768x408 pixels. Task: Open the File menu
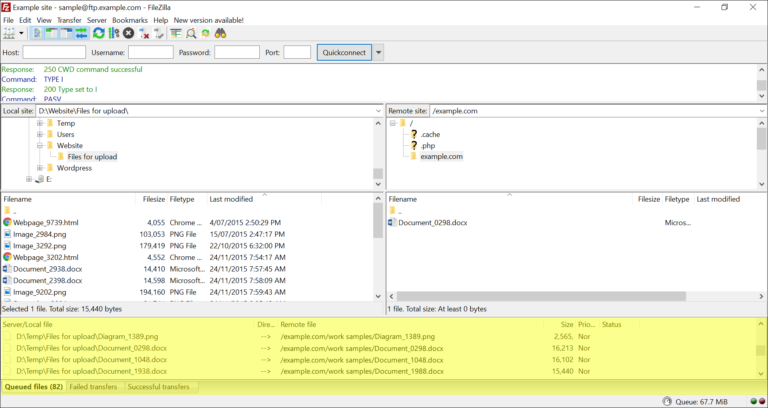point(8,20)
